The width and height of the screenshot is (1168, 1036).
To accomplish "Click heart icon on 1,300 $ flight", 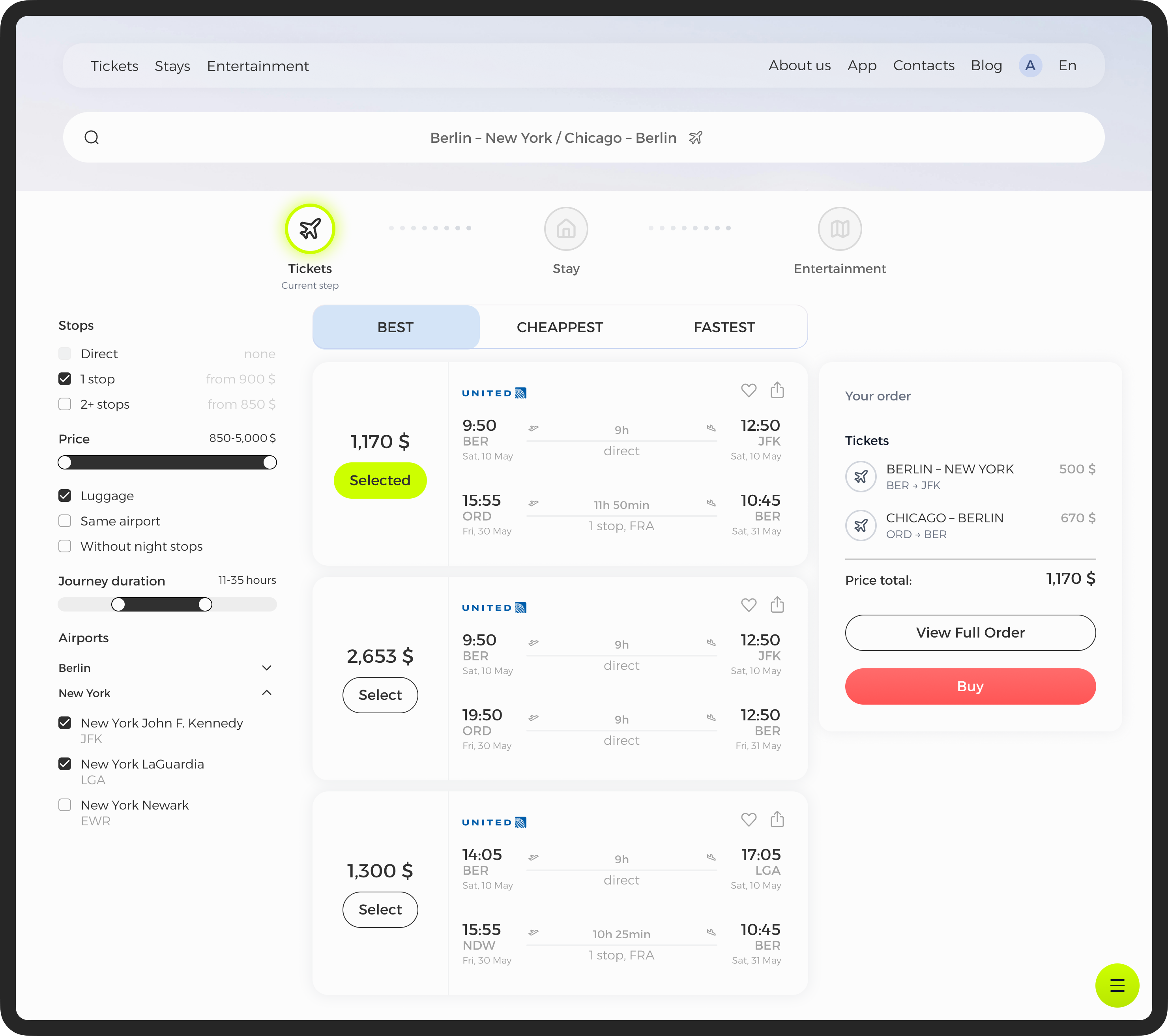I will 749,819.
